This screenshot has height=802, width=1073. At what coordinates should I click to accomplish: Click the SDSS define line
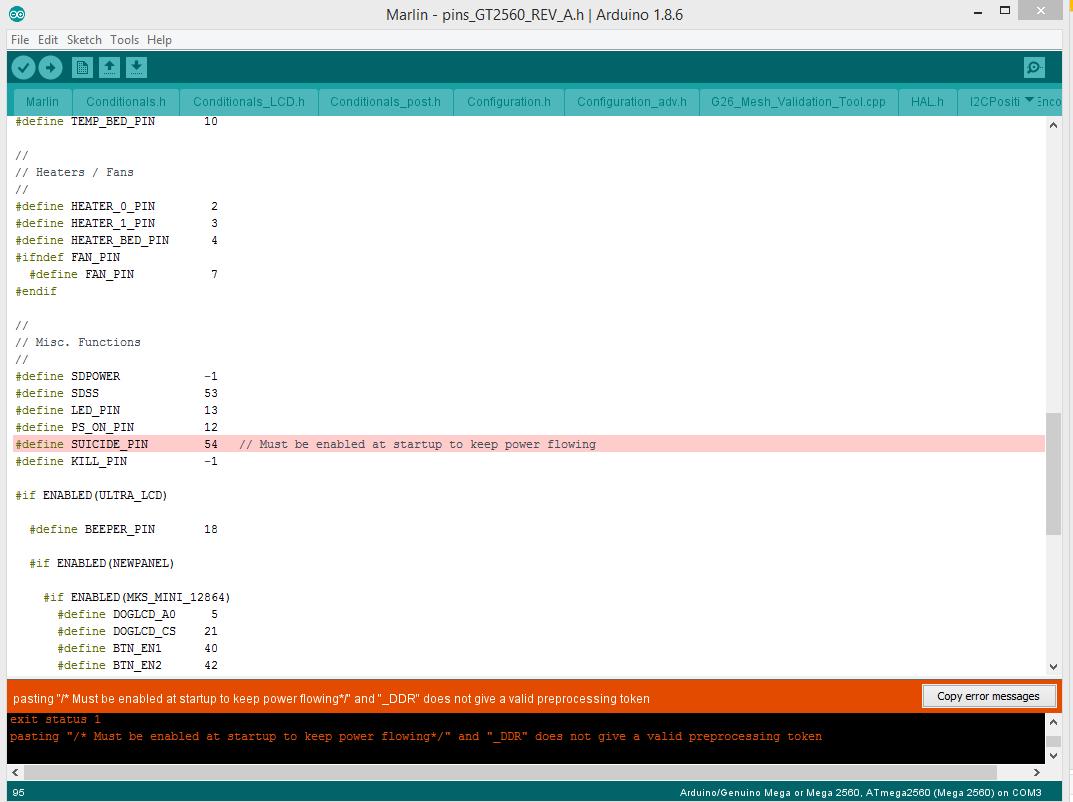[x=116, y=393]
